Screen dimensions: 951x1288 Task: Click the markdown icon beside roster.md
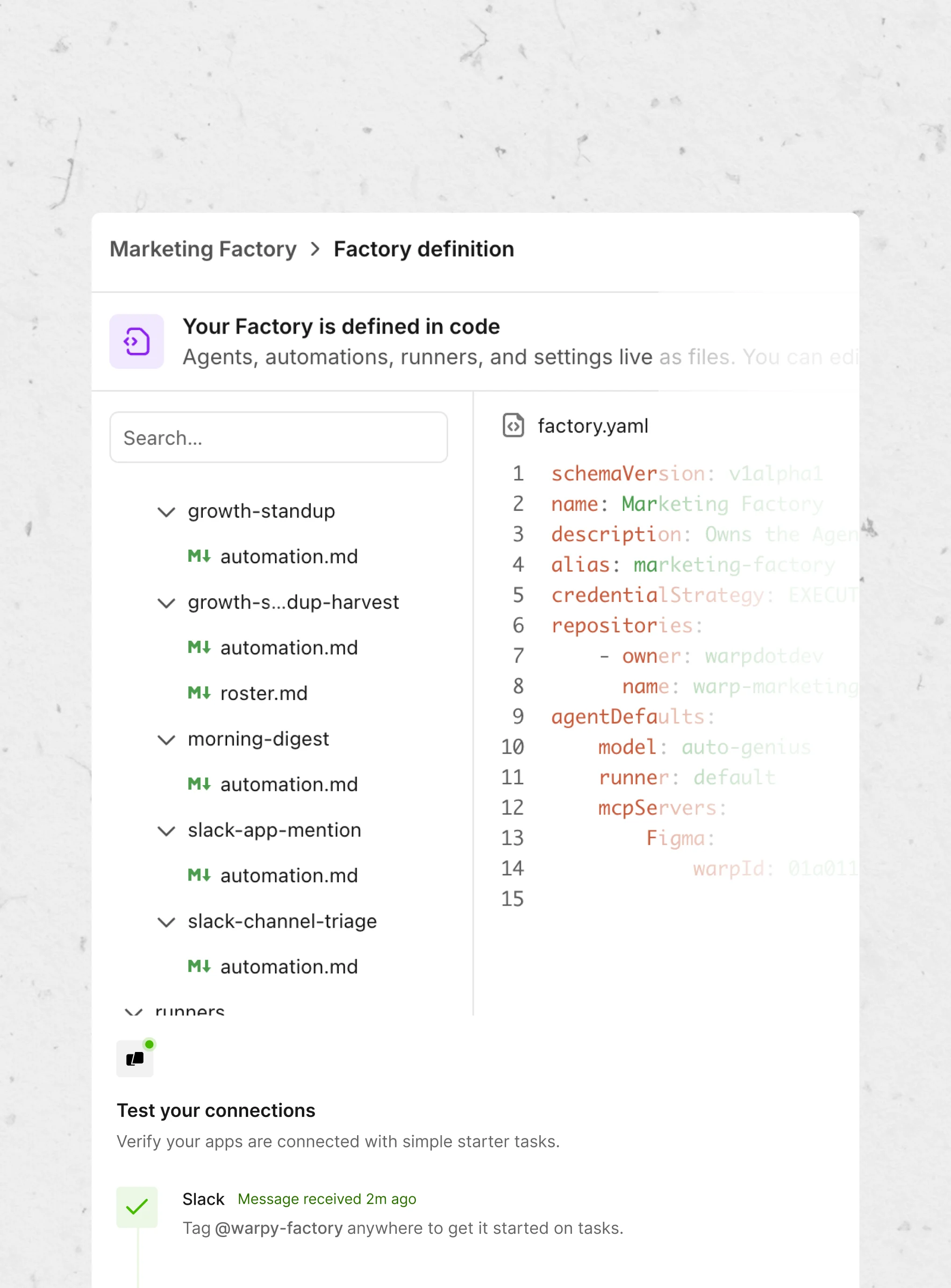[x=199, y=693]
